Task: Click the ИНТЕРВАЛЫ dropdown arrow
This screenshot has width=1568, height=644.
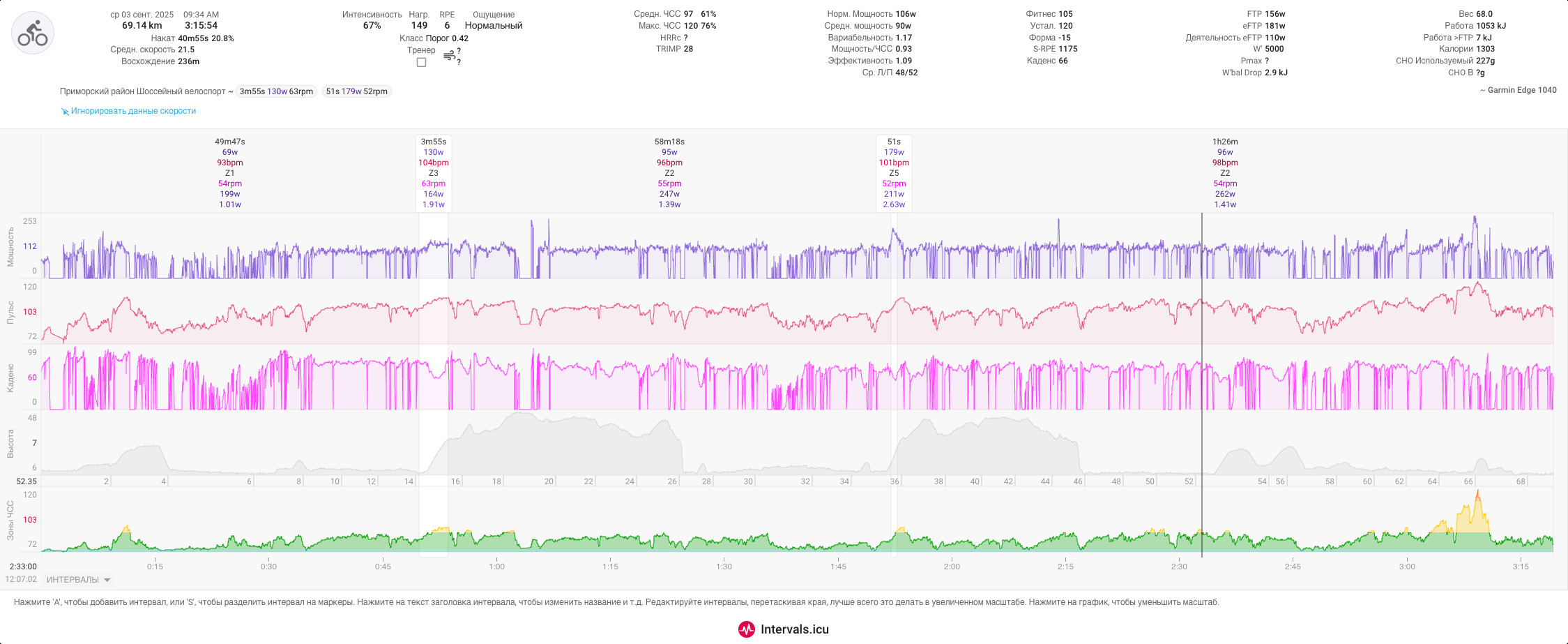Action: point(107,580)
